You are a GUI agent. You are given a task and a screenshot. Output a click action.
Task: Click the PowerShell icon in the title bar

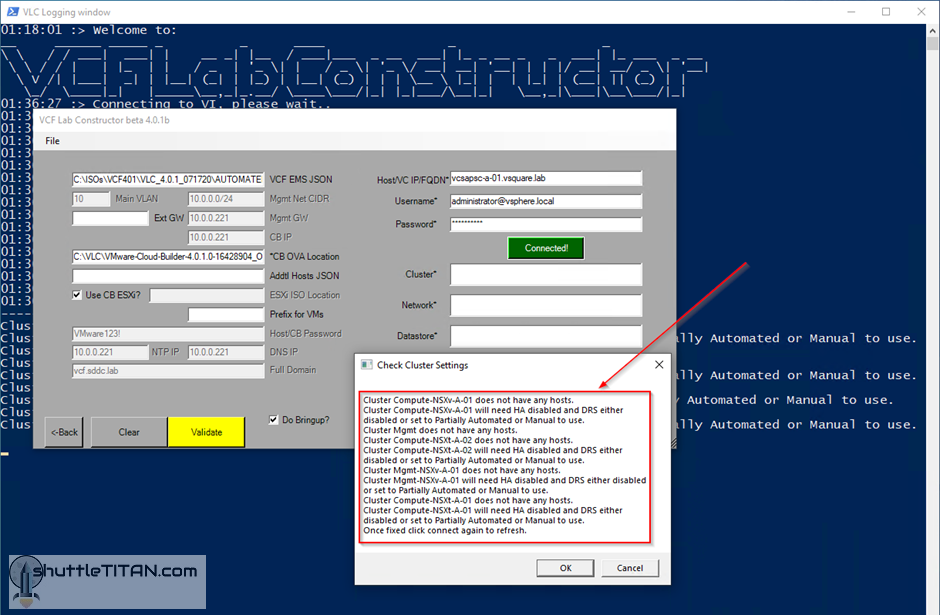(12, 11)
